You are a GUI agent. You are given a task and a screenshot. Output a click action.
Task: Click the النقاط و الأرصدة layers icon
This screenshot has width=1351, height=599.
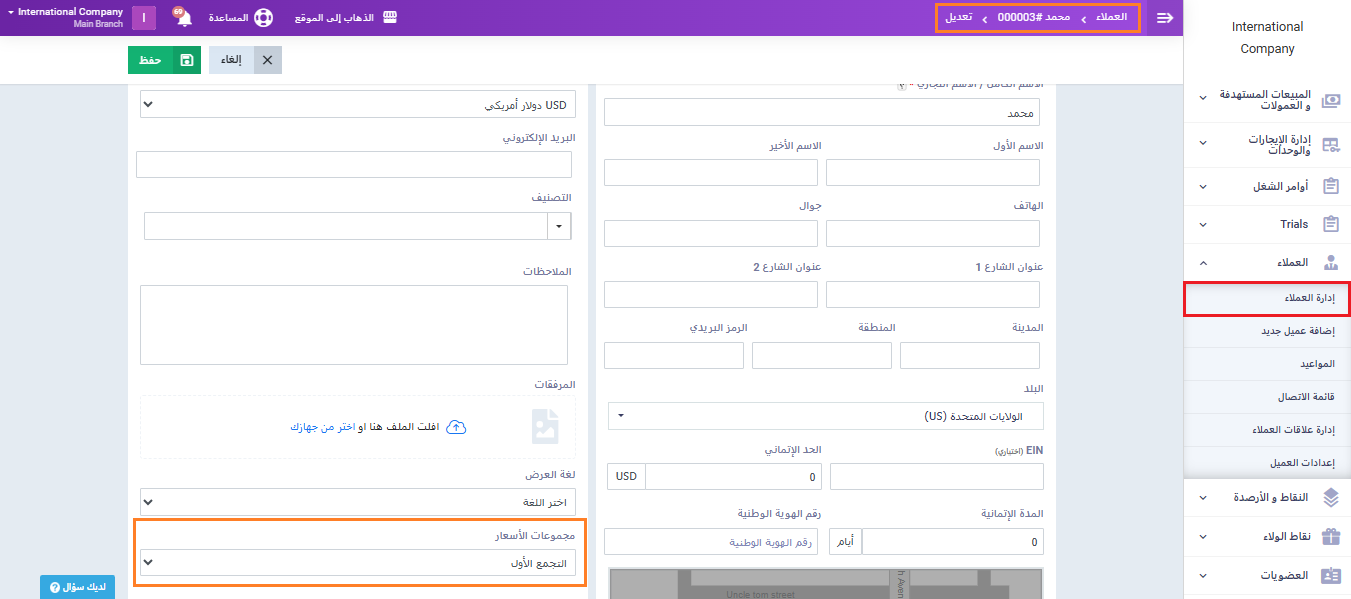coord(1330,497)
